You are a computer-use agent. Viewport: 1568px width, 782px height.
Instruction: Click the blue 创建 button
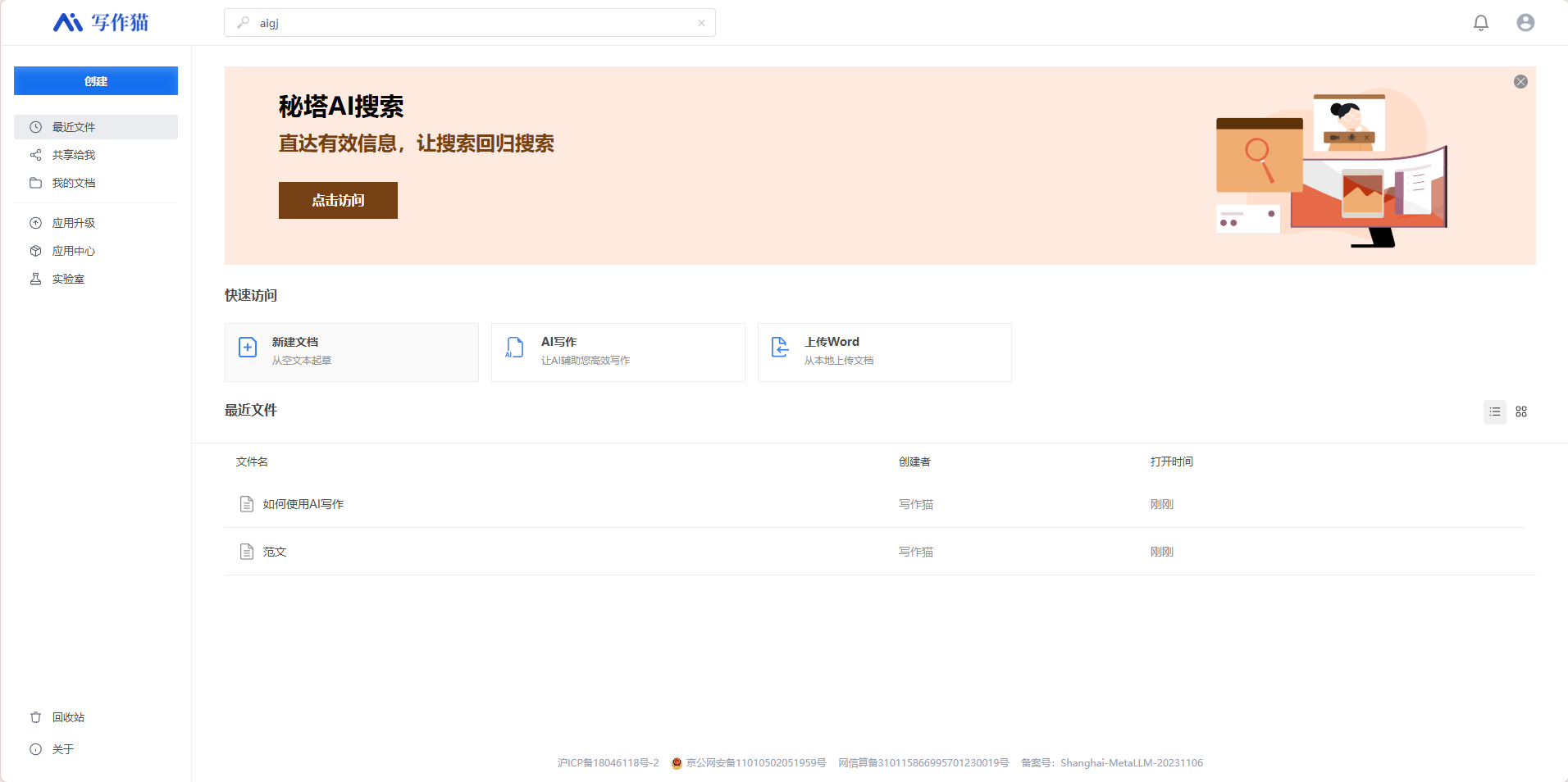96,81
